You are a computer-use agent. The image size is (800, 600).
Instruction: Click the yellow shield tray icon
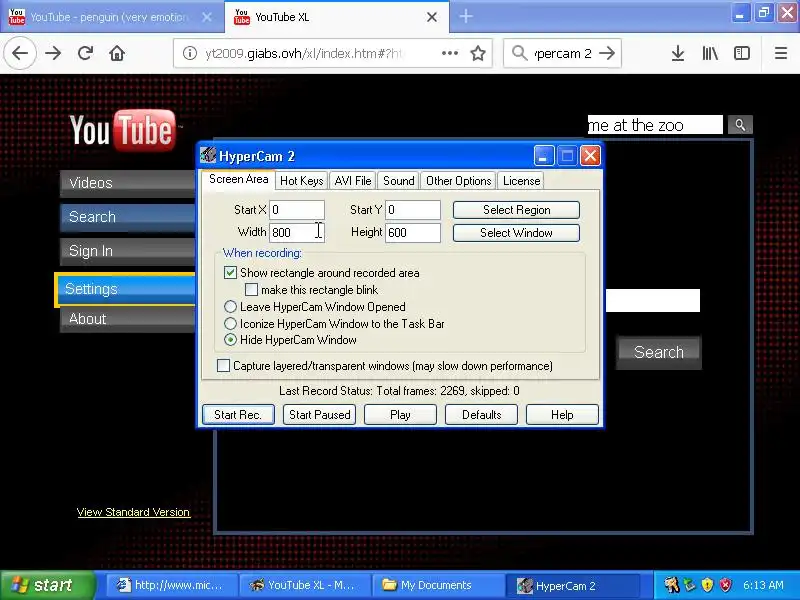click(x=707, y=585)
